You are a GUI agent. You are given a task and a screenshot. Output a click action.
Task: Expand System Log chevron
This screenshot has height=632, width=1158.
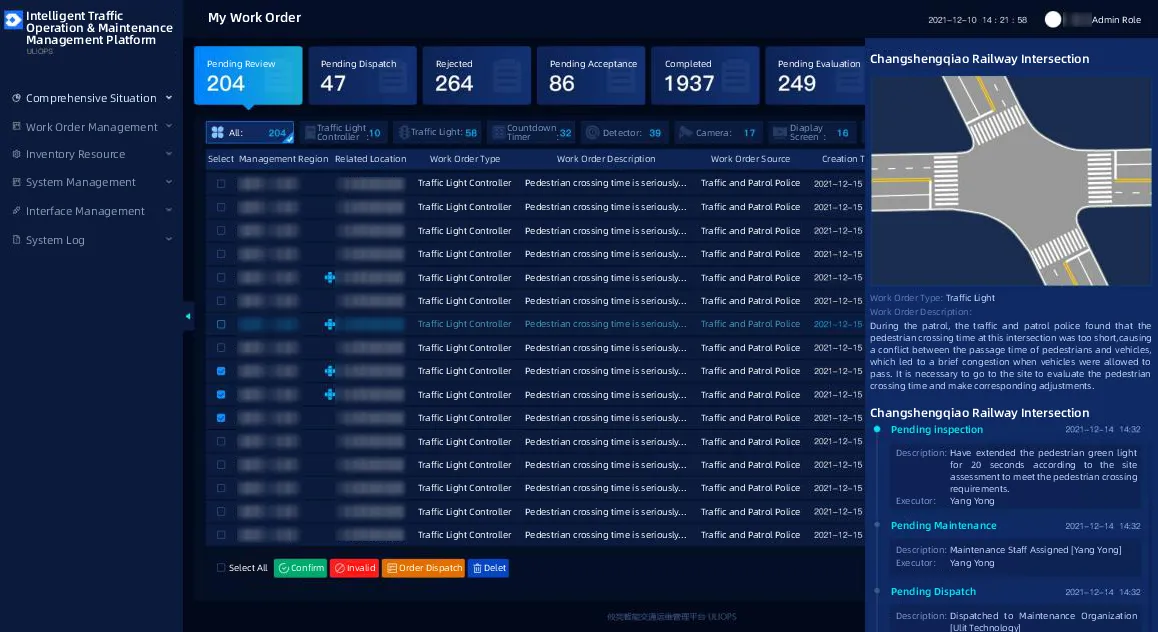[169, 239]
